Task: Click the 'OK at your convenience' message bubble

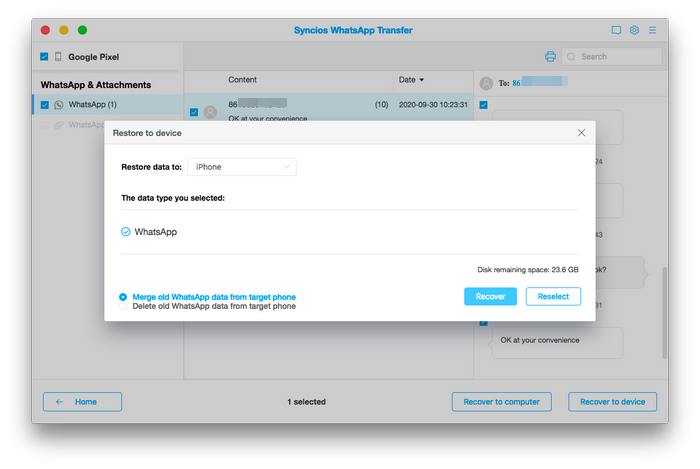Action: [x=557, y=343]
